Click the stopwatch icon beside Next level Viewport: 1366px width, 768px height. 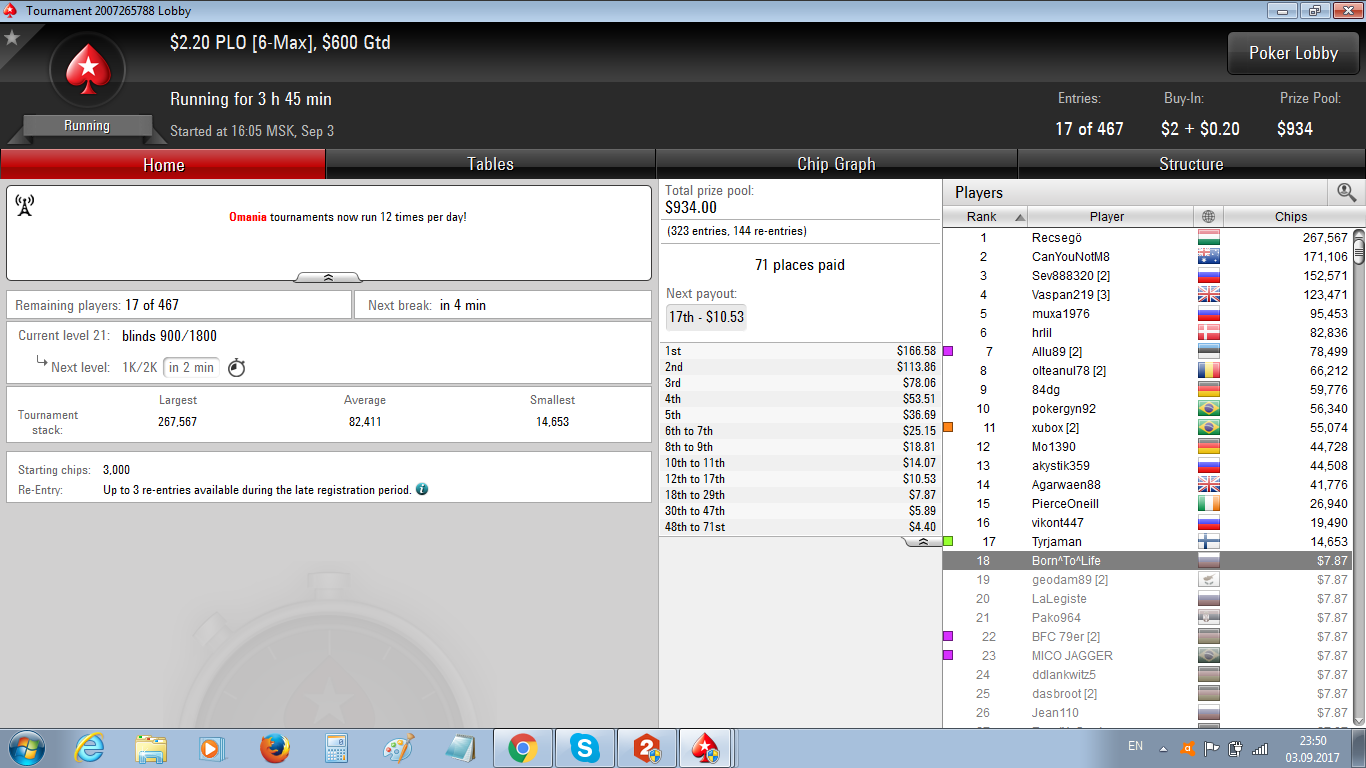[x=236, y=368]
